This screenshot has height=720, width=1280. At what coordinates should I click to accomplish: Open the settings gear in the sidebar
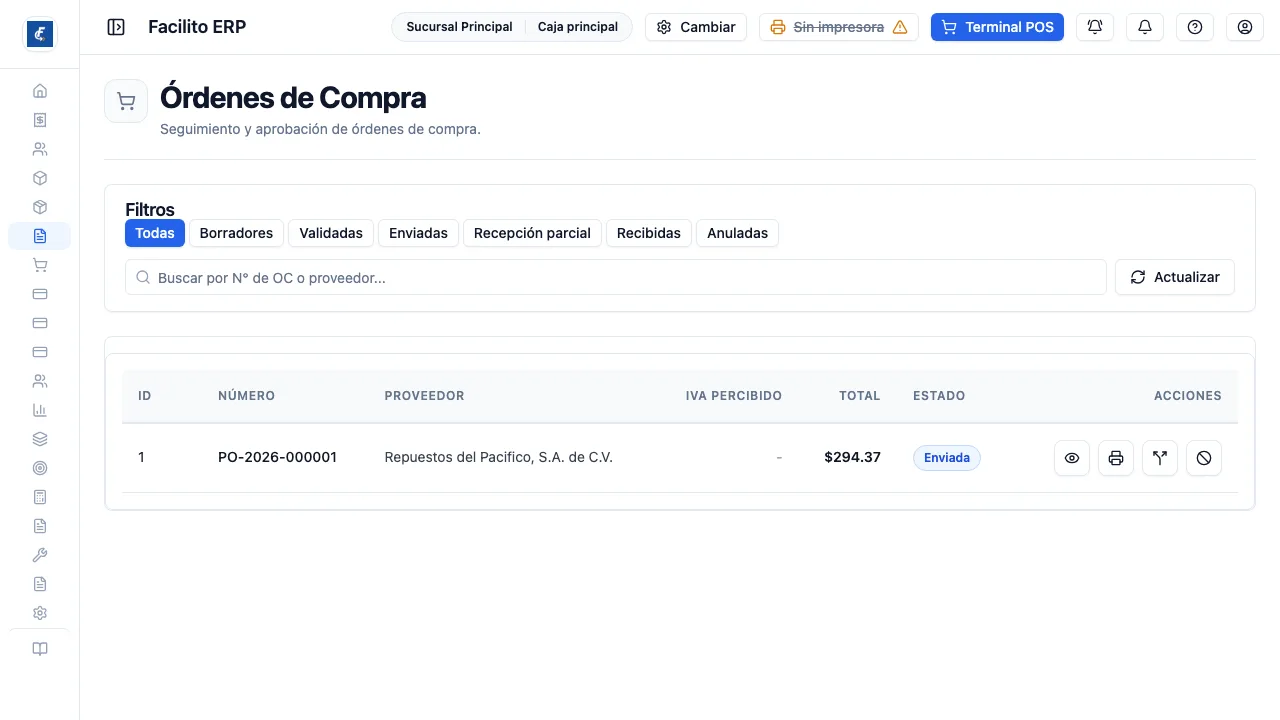tap(40, 613)
